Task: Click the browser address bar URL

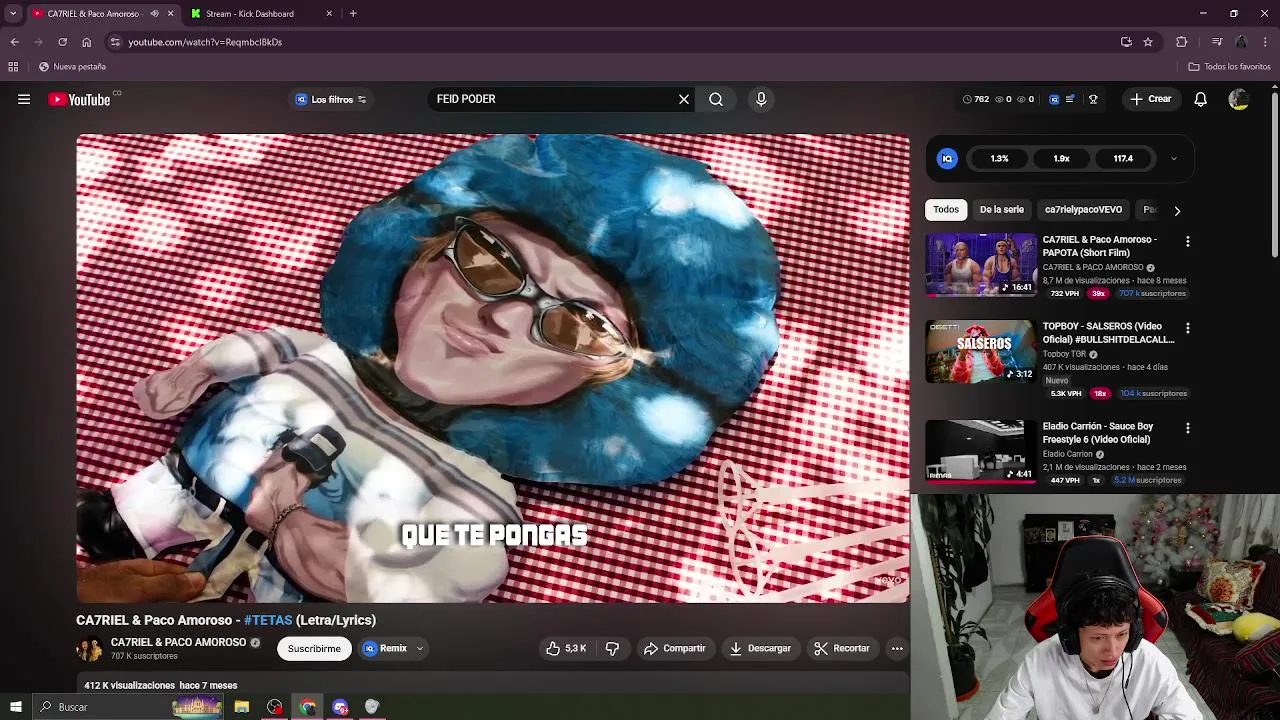Action: coord(205,42)
